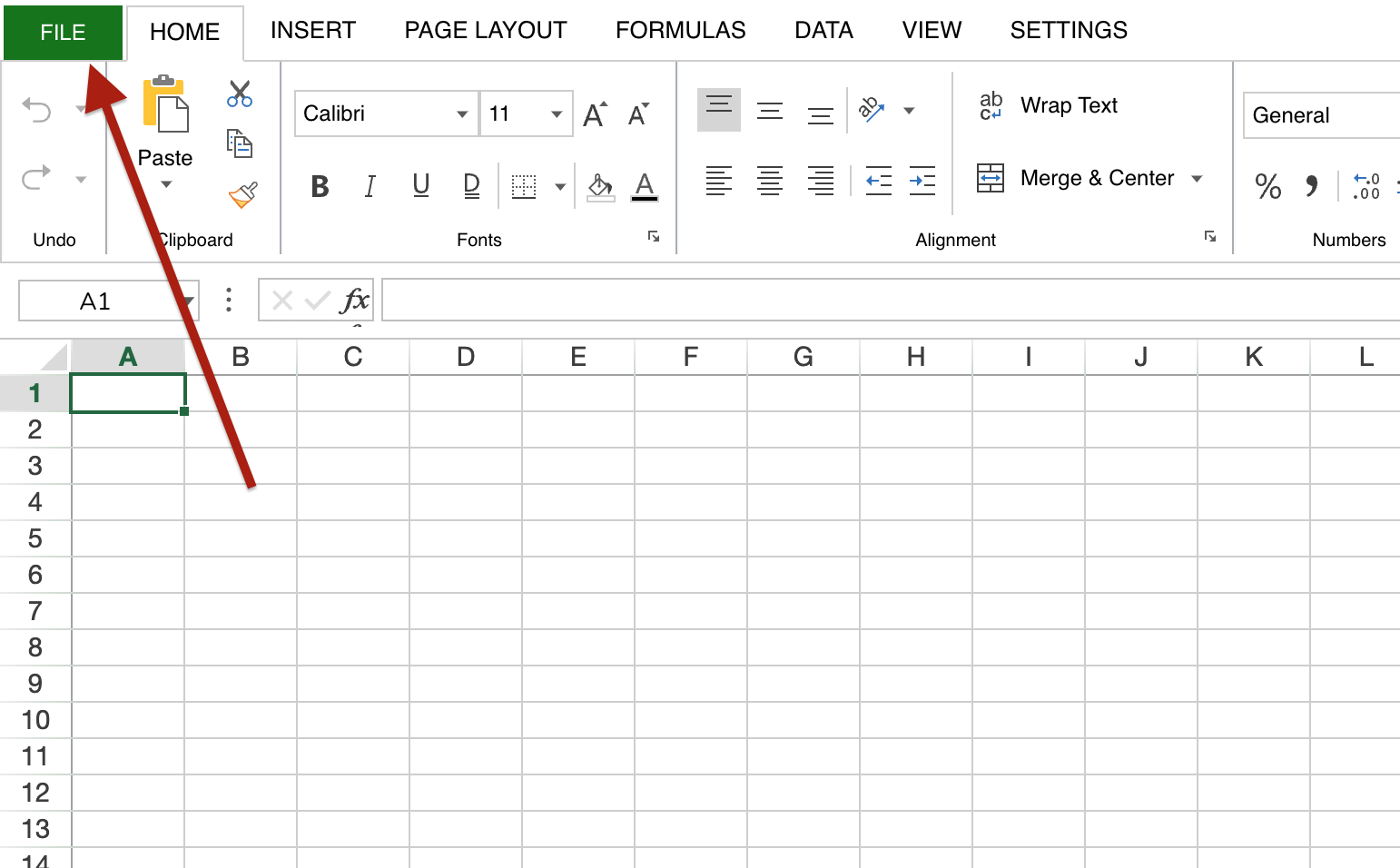Click the Insert Function fx icon
Screen dimensions: 1400x868
pos(354,301)
